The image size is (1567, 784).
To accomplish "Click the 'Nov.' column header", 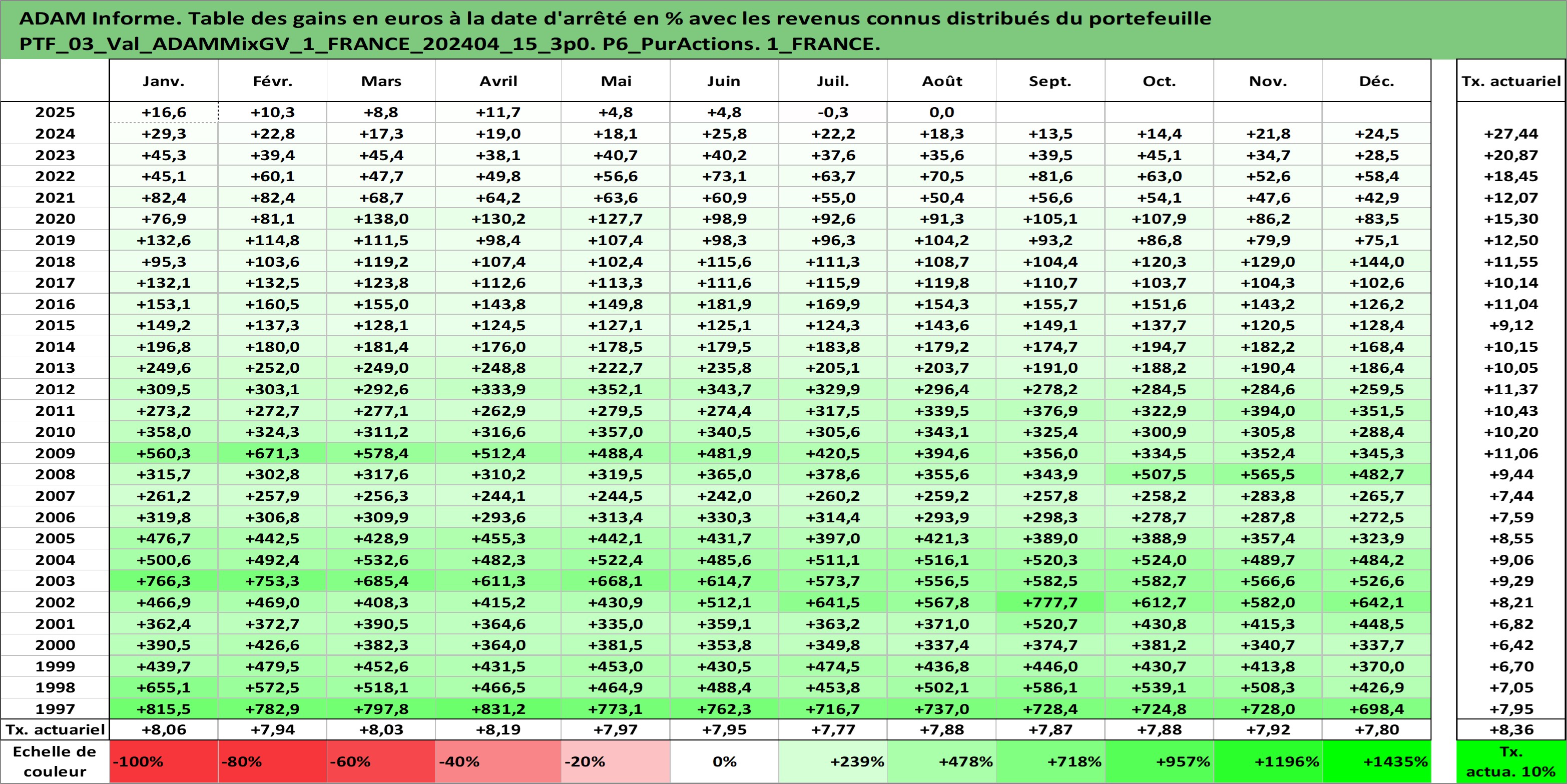I will 1268,81.
